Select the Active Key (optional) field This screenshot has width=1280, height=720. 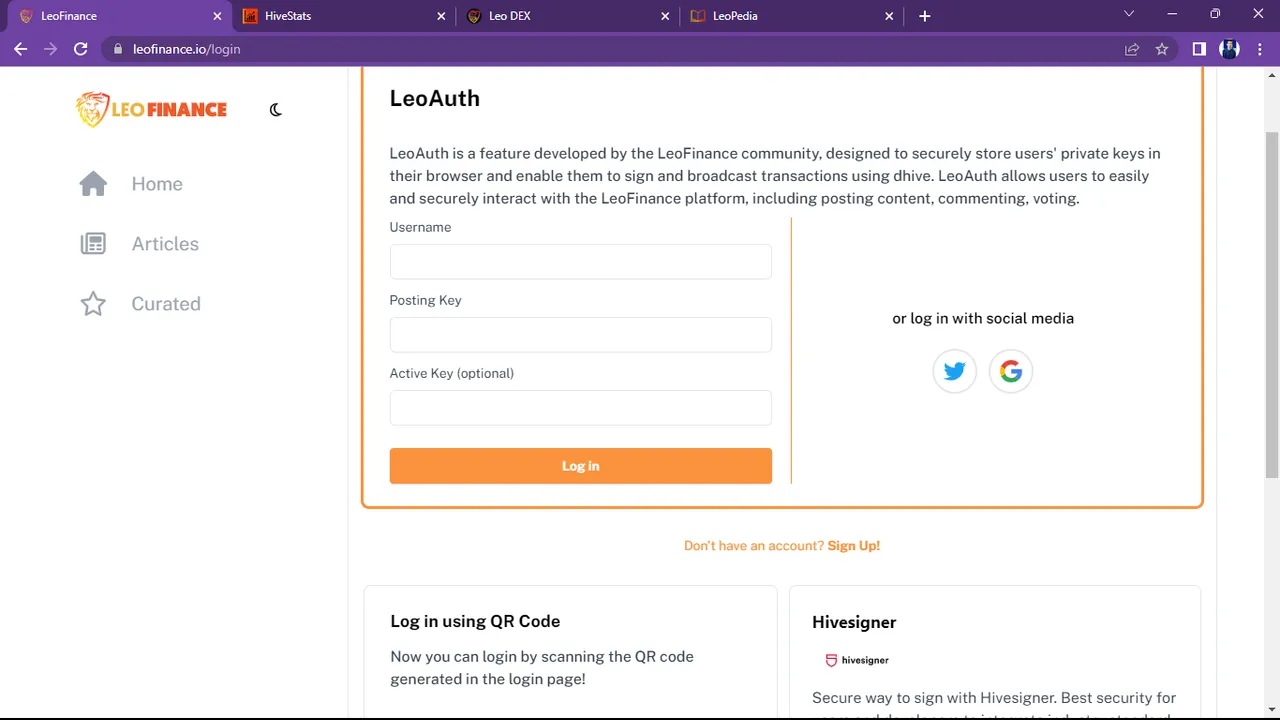581,408
